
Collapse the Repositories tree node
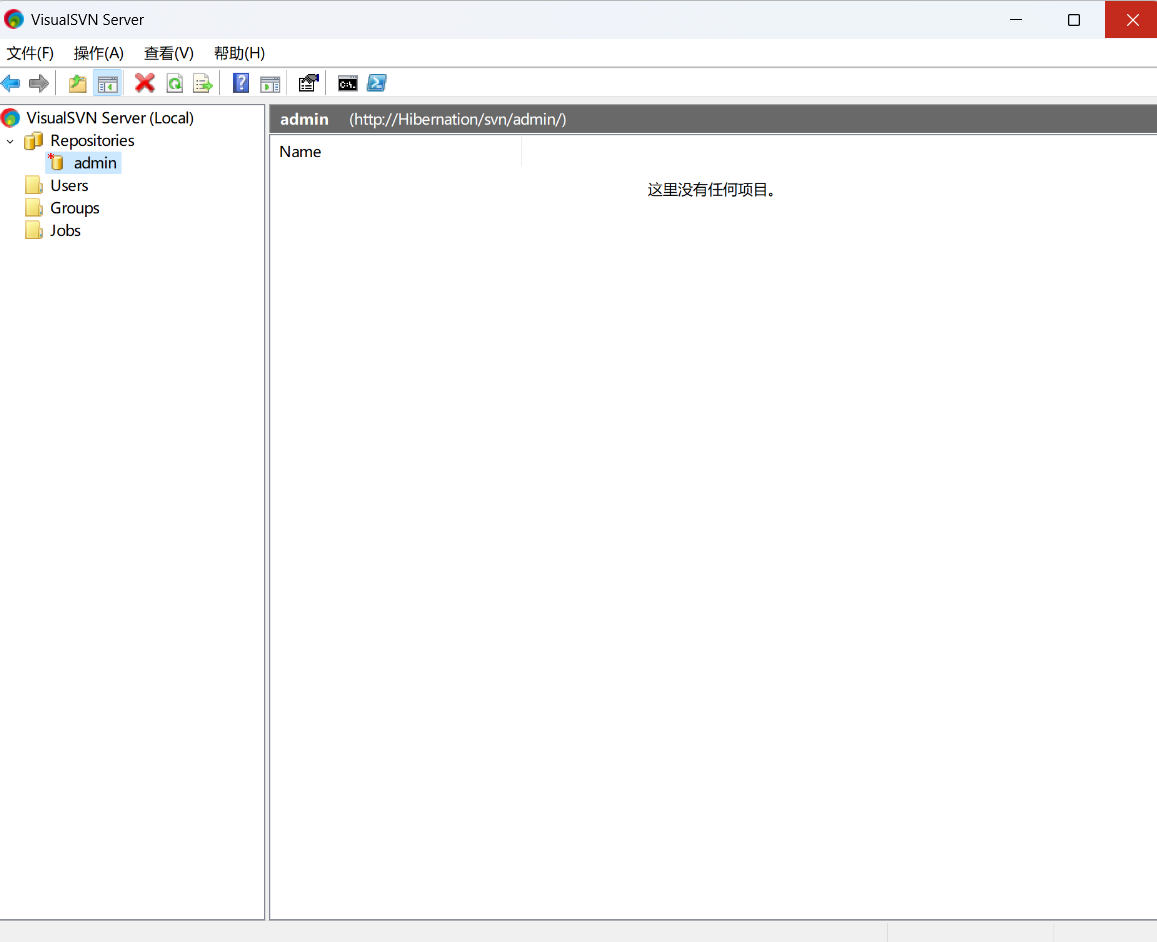11,141
